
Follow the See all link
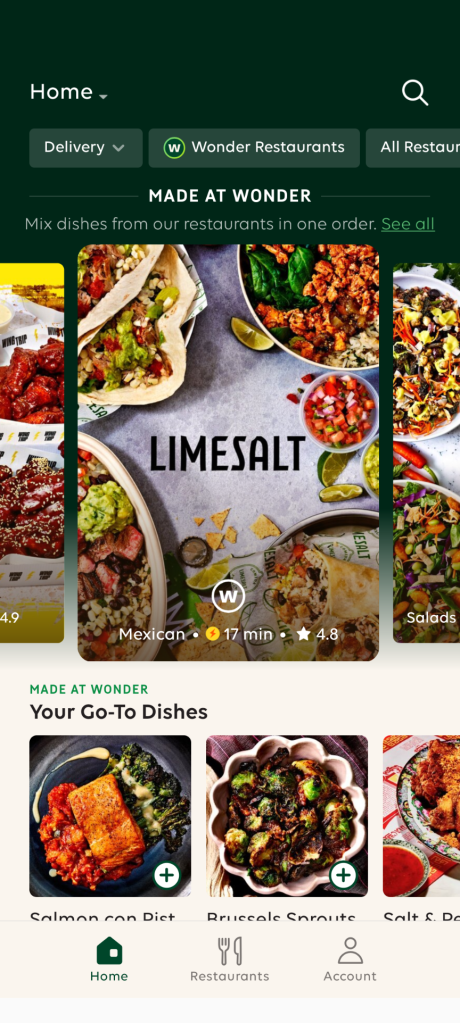click(408, 224)
